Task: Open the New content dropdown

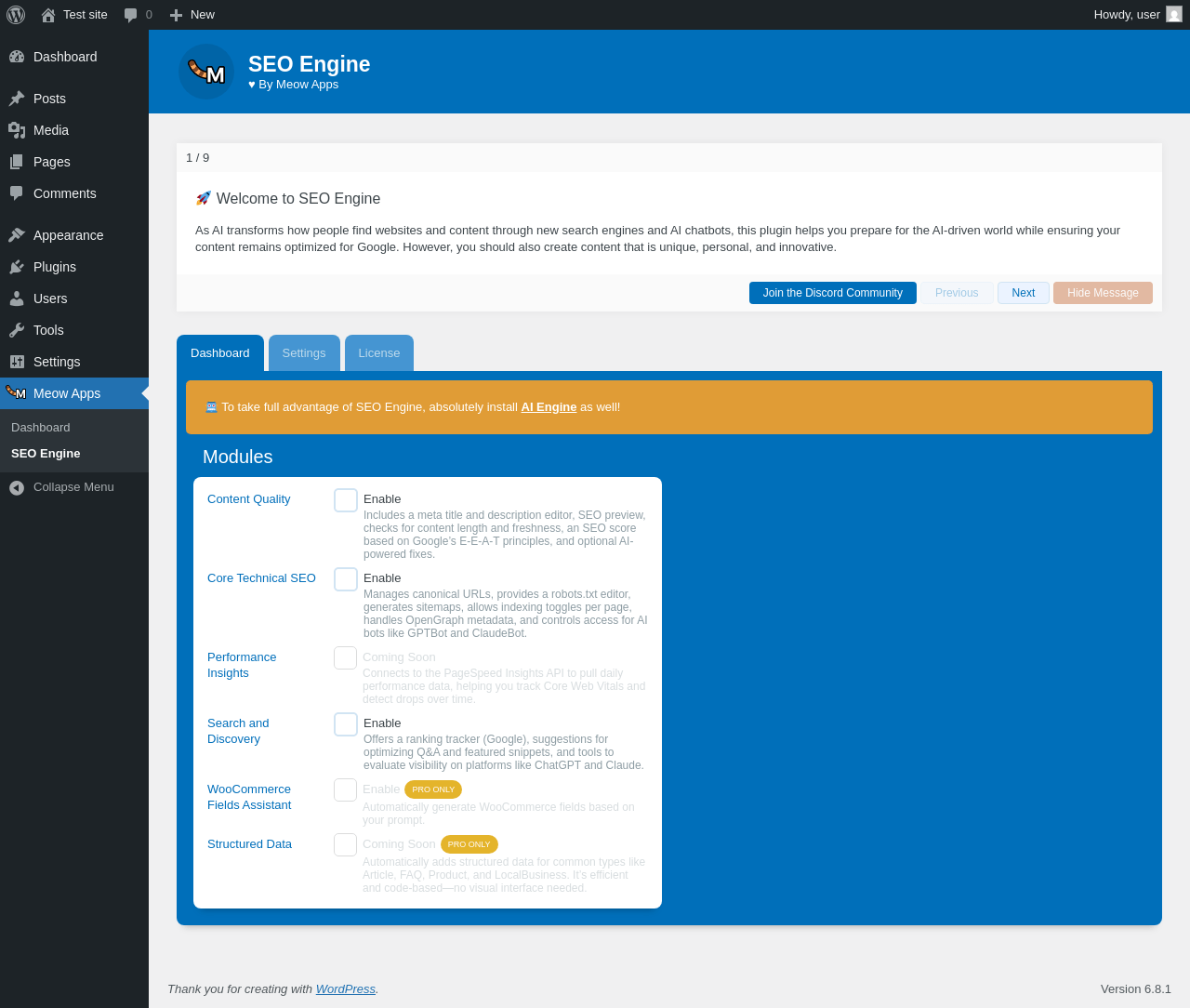Action: click(x=192, y=15)
